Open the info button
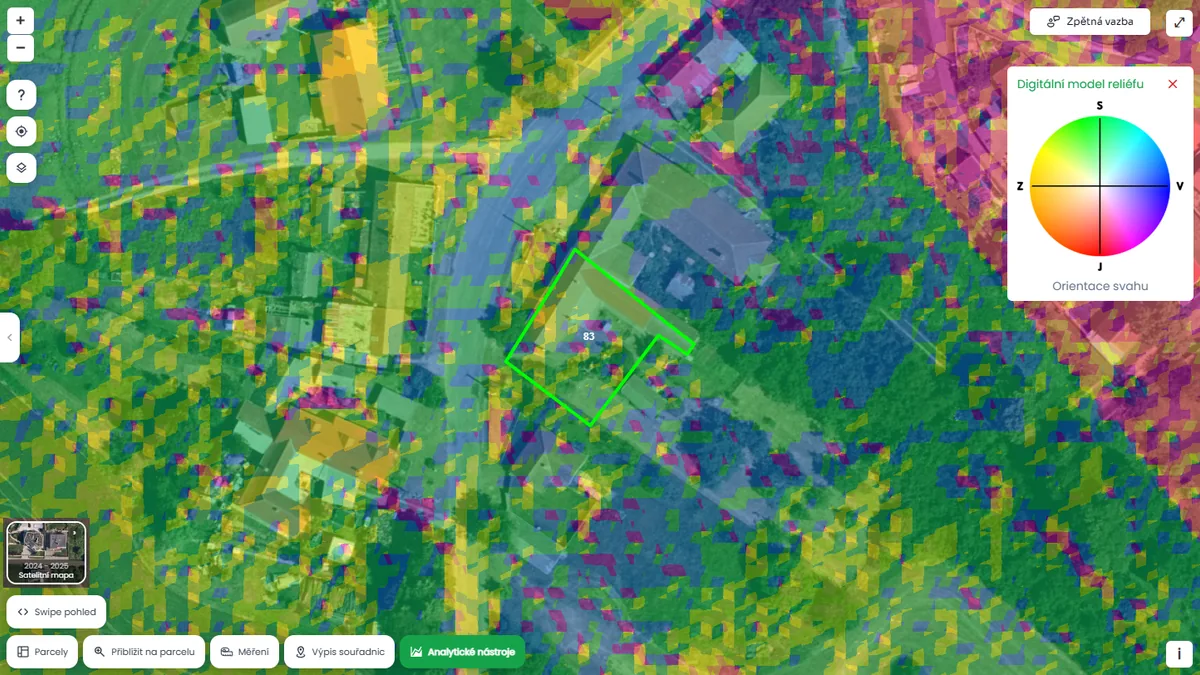 1179,654
